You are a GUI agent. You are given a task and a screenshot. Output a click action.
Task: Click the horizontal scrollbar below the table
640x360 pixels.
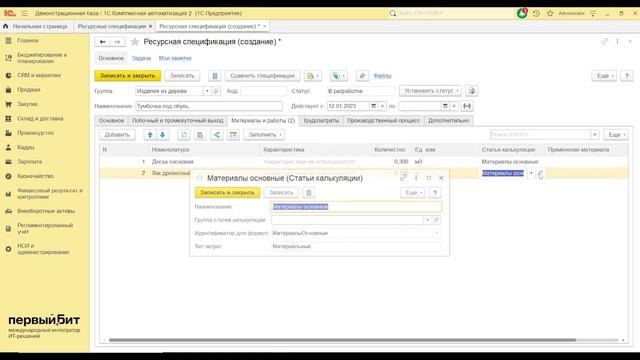point(342,340)
